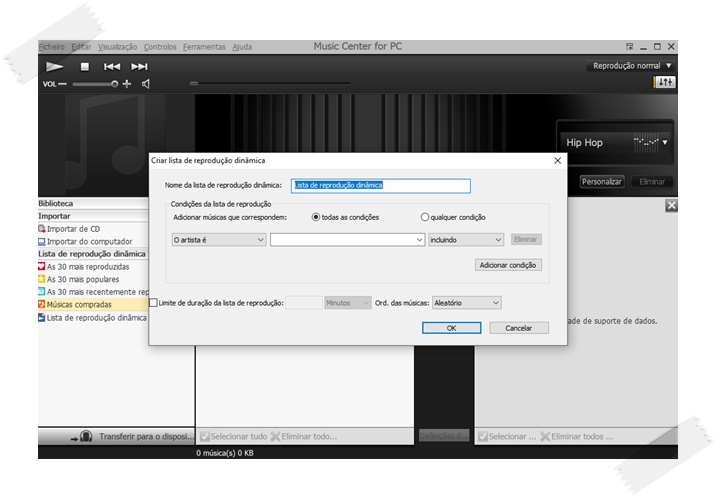Click the As 30 mais recentemente icon
Viewport: 717px width, 497px height.
point(42,292)
